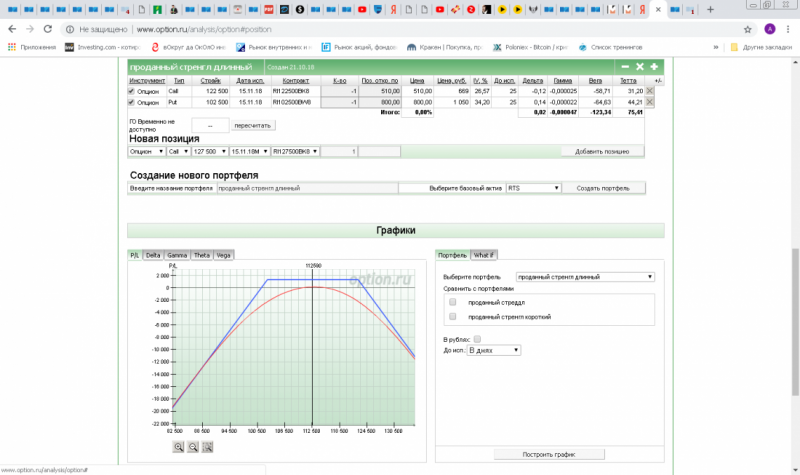Delete the Put option row
This screenshot has height=475, width=800.
click(x=650, y=102)
